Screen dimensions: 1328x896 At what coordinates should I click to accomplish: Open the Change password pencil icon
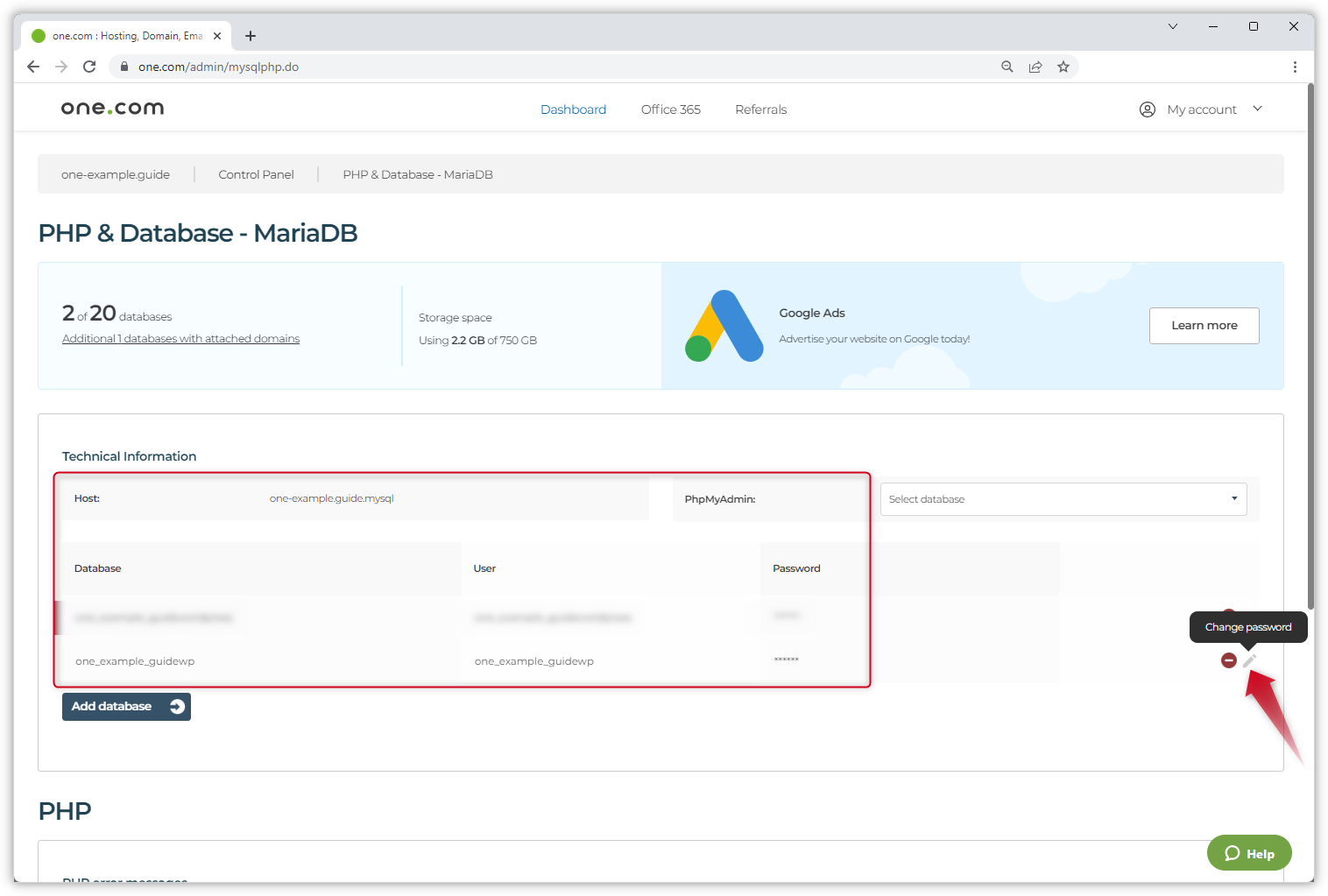(1249, 660)
